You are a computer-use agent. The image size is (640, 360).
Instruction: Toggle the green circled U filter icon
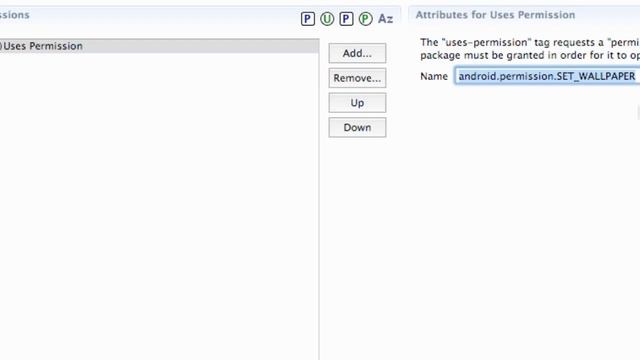(327, 19)
